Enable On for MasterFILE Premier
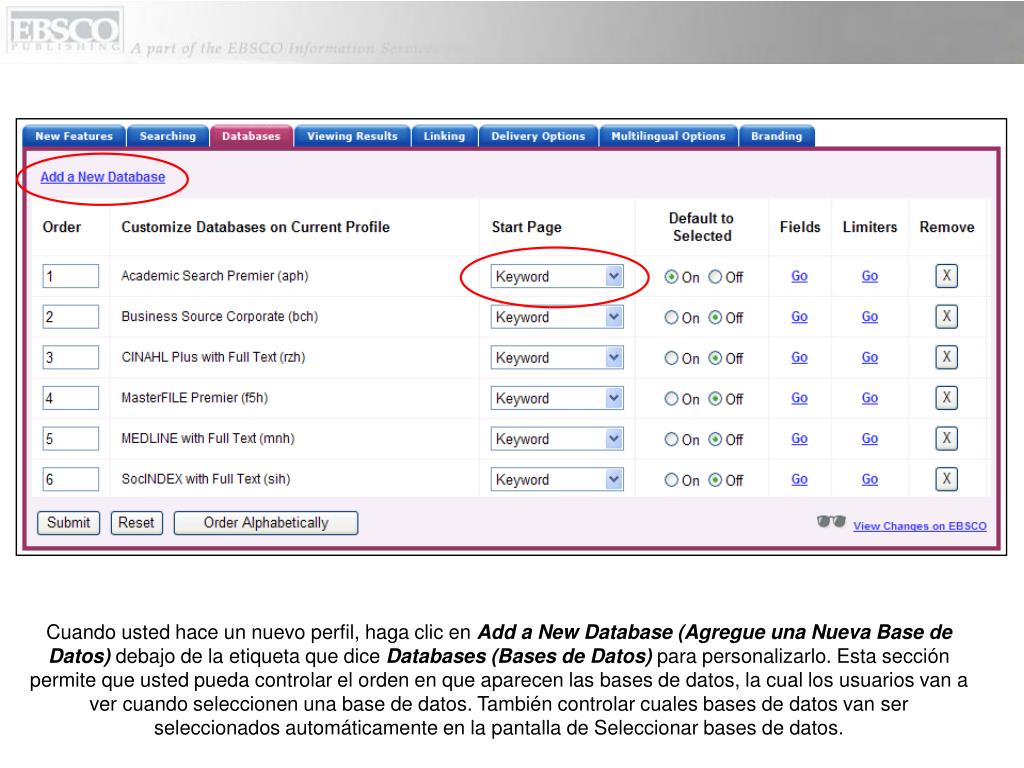This screenshot has width=1024, height=768. (x=671, y=398)
